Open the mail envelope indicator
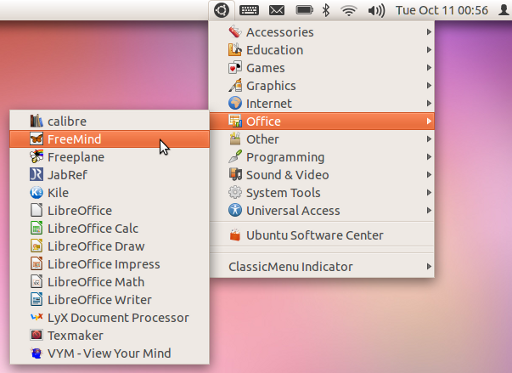Image resolution: width=512 pixels, height=373 pixels. pos(277,10)
